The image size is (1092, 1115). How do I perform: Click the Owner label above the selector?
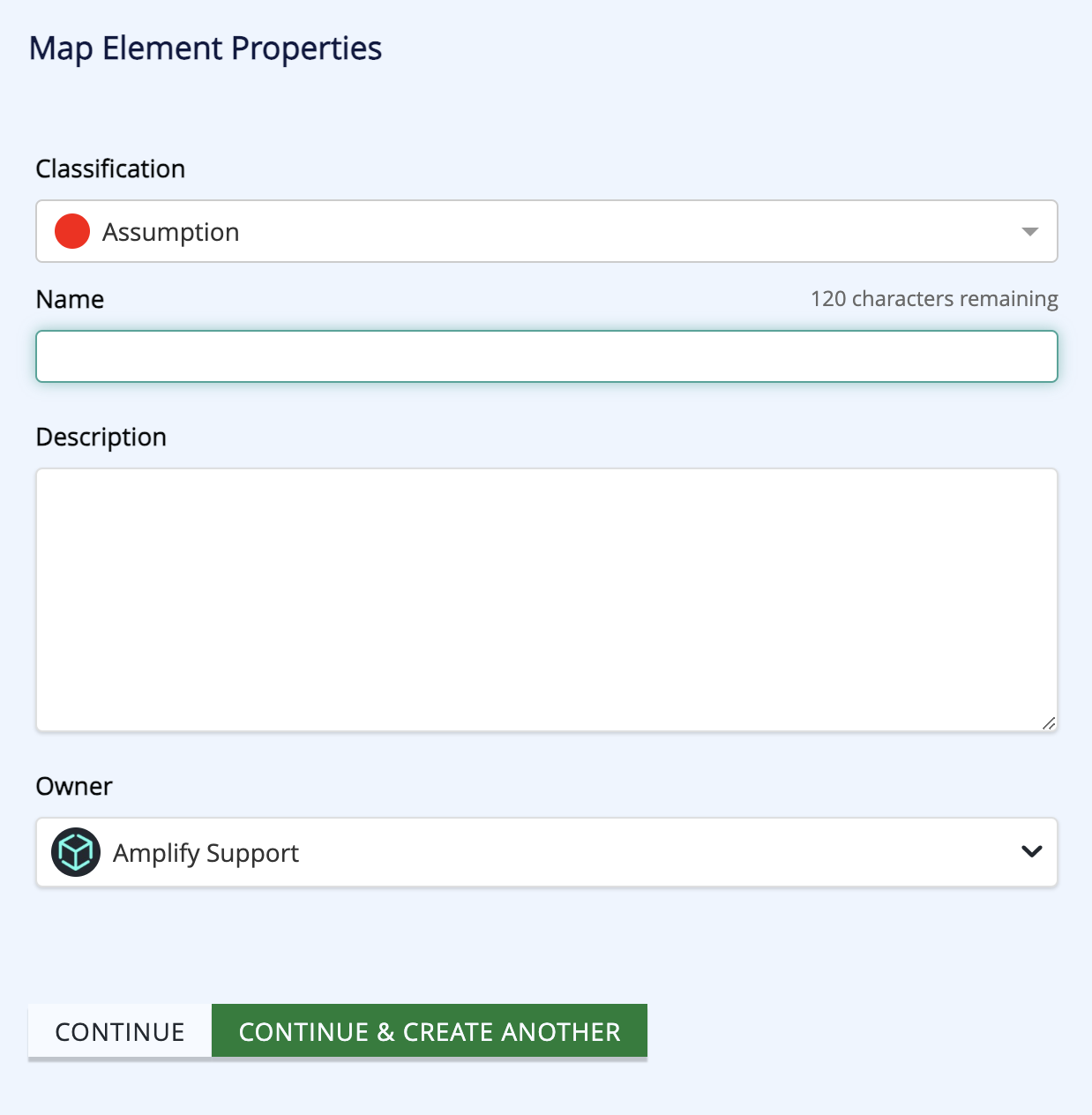pyautogui.click(x=73, y=786)
